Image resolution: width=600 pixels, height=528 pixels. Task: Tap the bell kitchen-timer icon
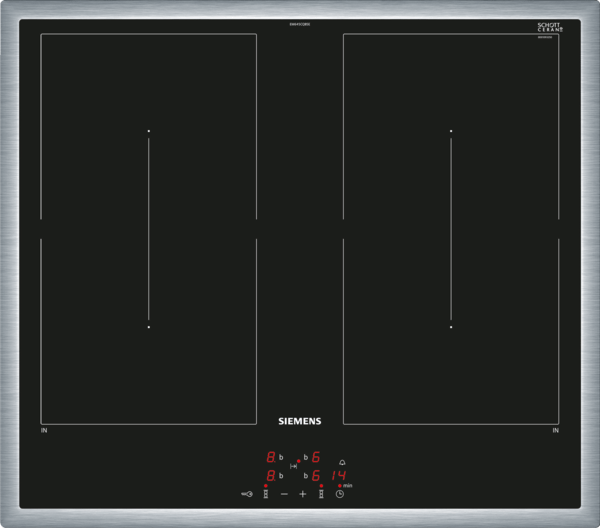click(342, 463)
